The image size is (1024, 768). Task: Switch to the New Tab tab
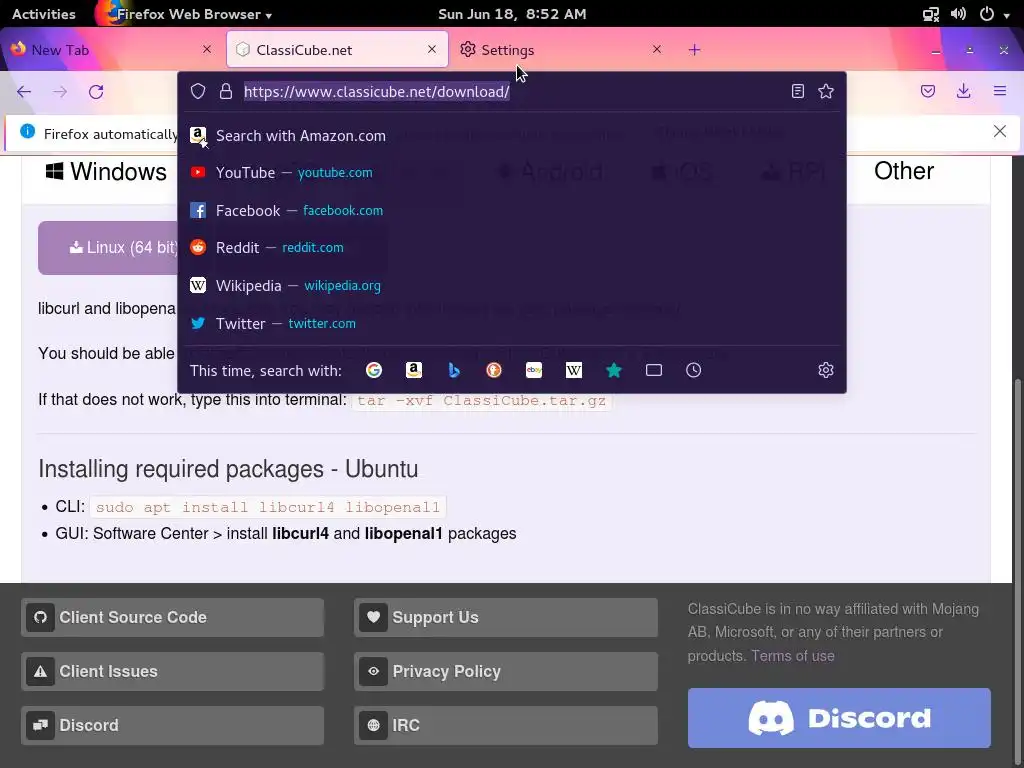[112, 50]
